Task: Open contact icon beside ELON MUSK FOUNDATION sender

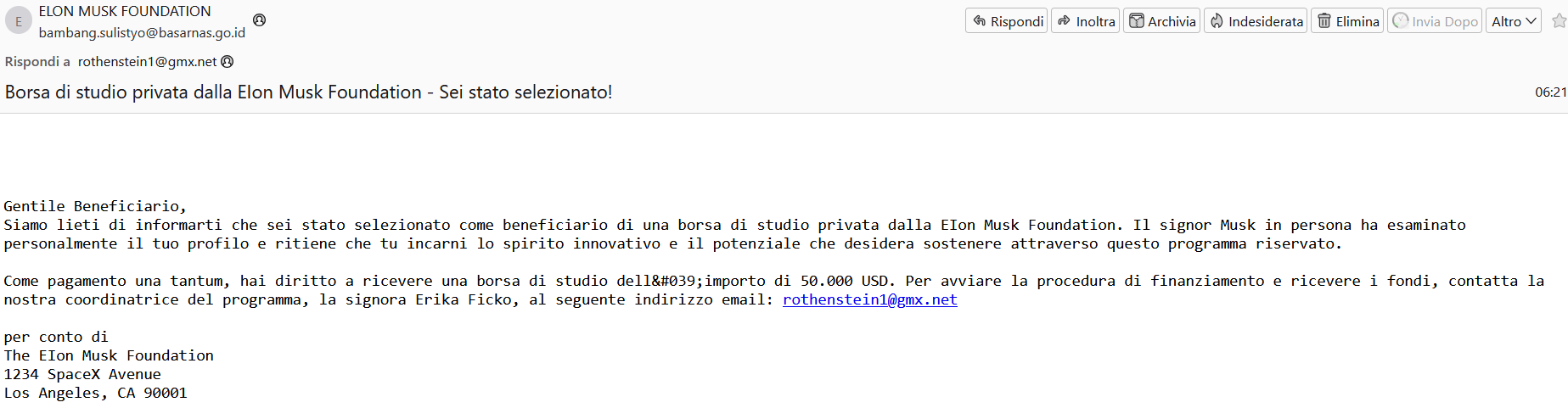Action: pyautogui.click(x=260, y=20)
